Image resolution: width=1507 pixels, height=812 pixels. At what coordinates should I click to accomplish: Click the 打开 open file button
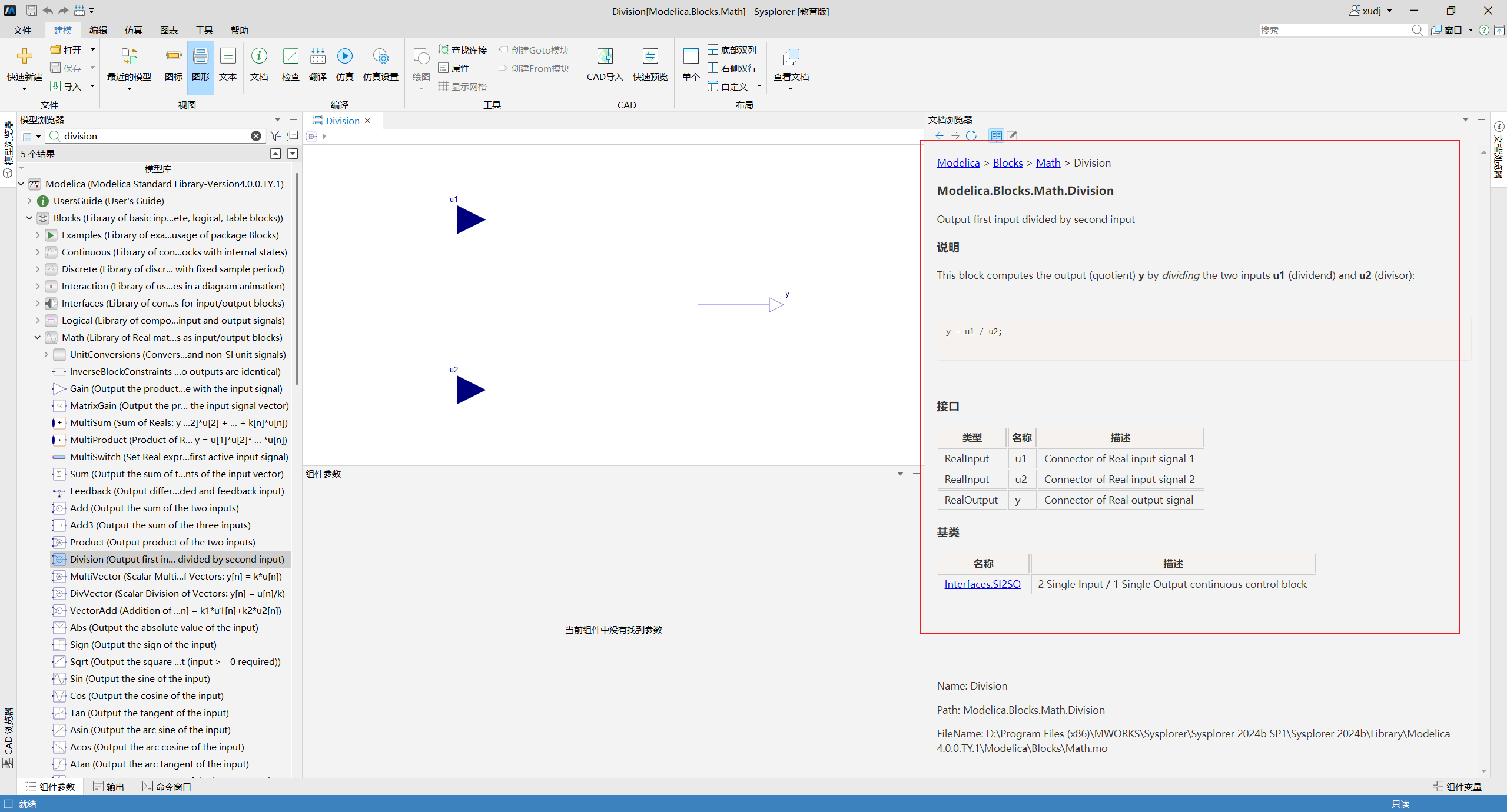[x=66, y=50]
